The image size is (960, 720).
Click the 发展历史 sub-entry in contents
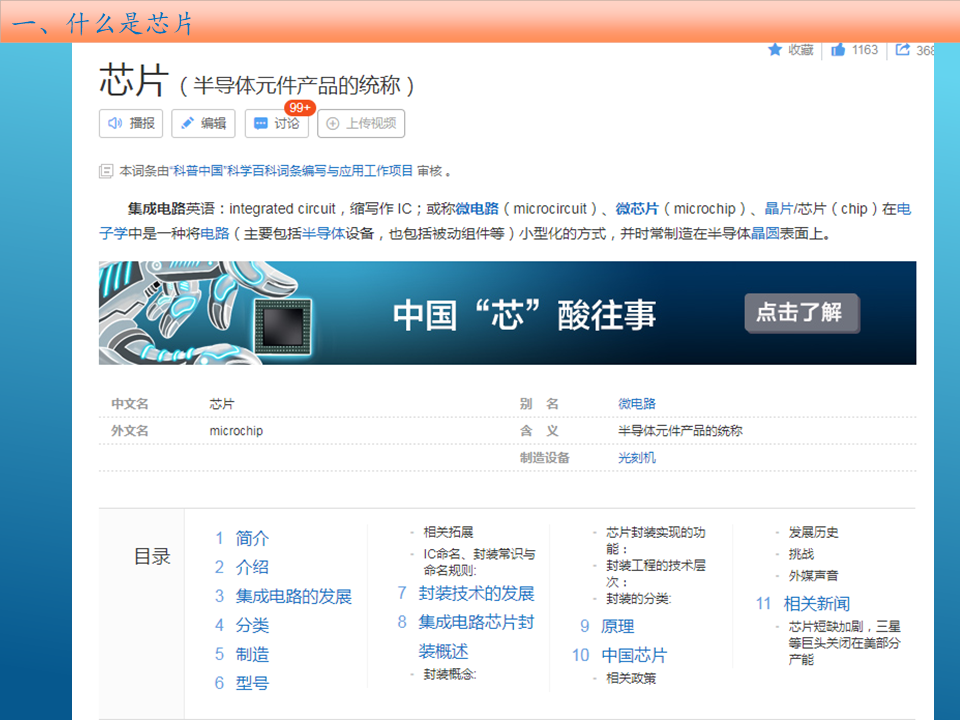(x=813, y=532)
